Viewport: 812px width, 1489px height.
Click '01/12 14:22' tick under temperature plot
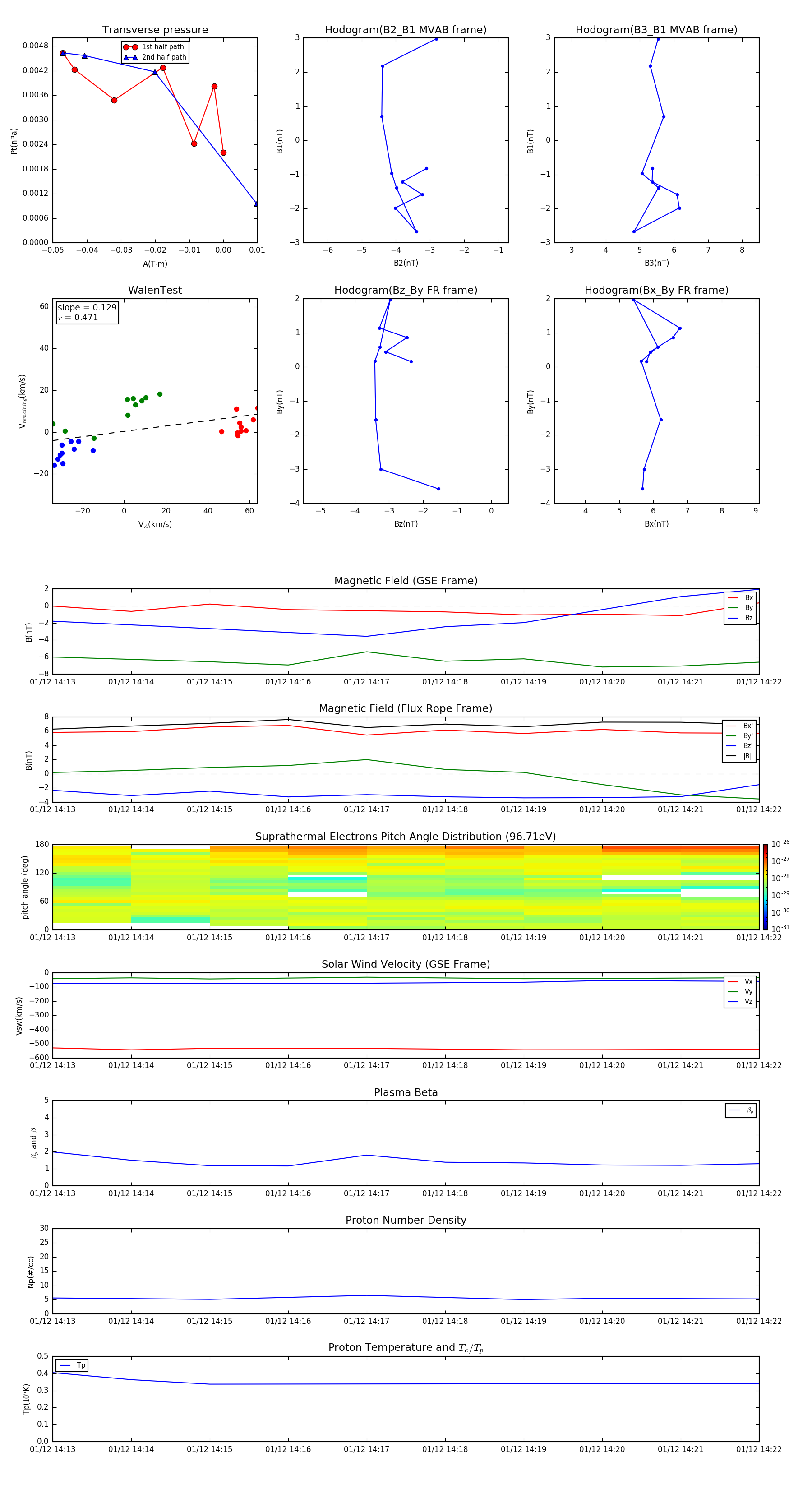coord(759,1449)
